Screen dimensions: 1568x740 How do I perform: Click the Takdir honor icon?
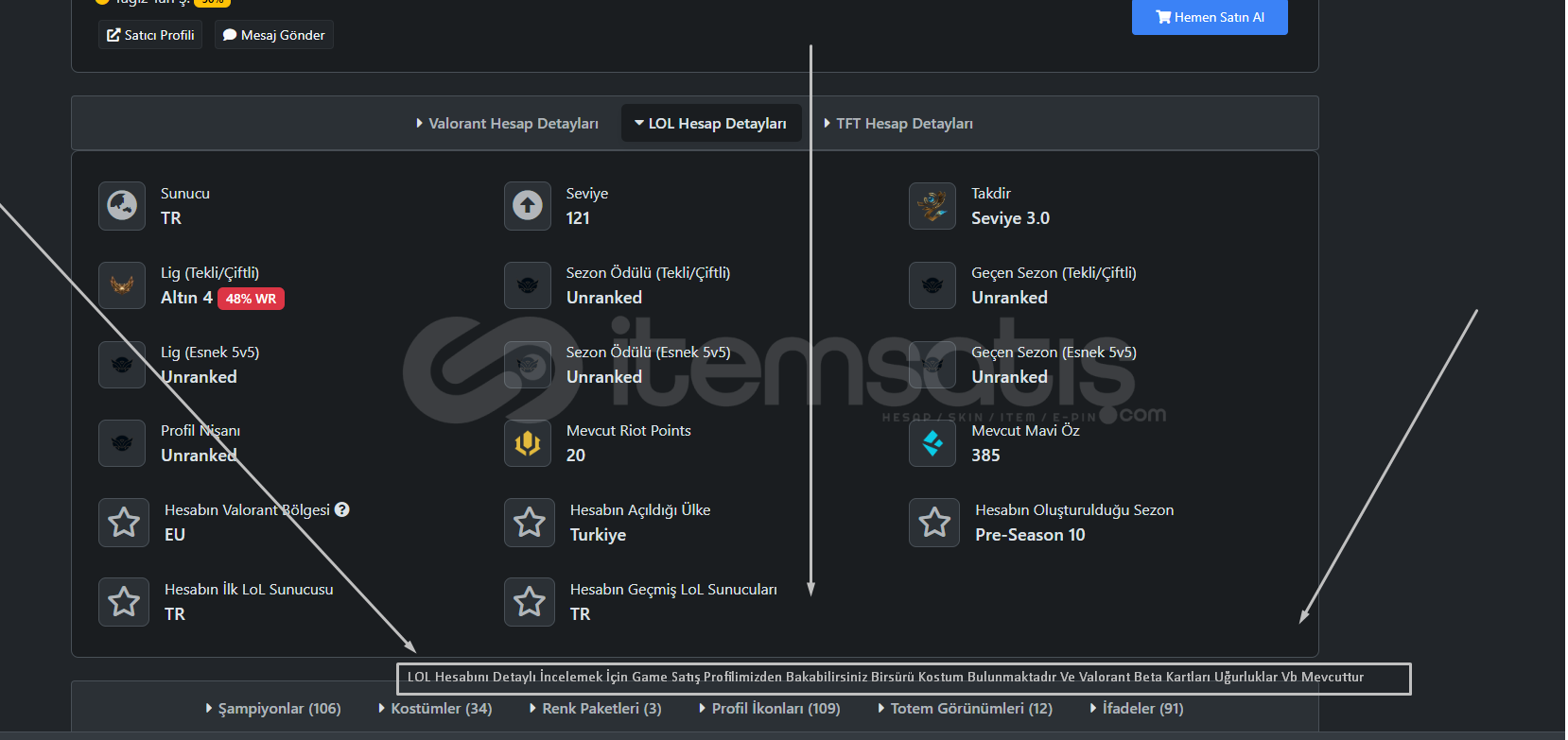click(x=932, y=205)
